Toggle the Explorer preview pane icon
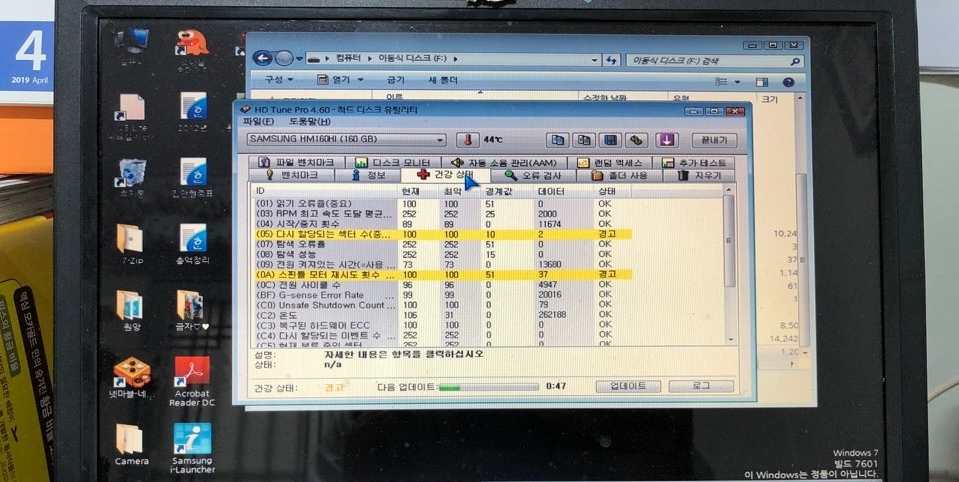The image size is (959, 482). pos(761,81)
